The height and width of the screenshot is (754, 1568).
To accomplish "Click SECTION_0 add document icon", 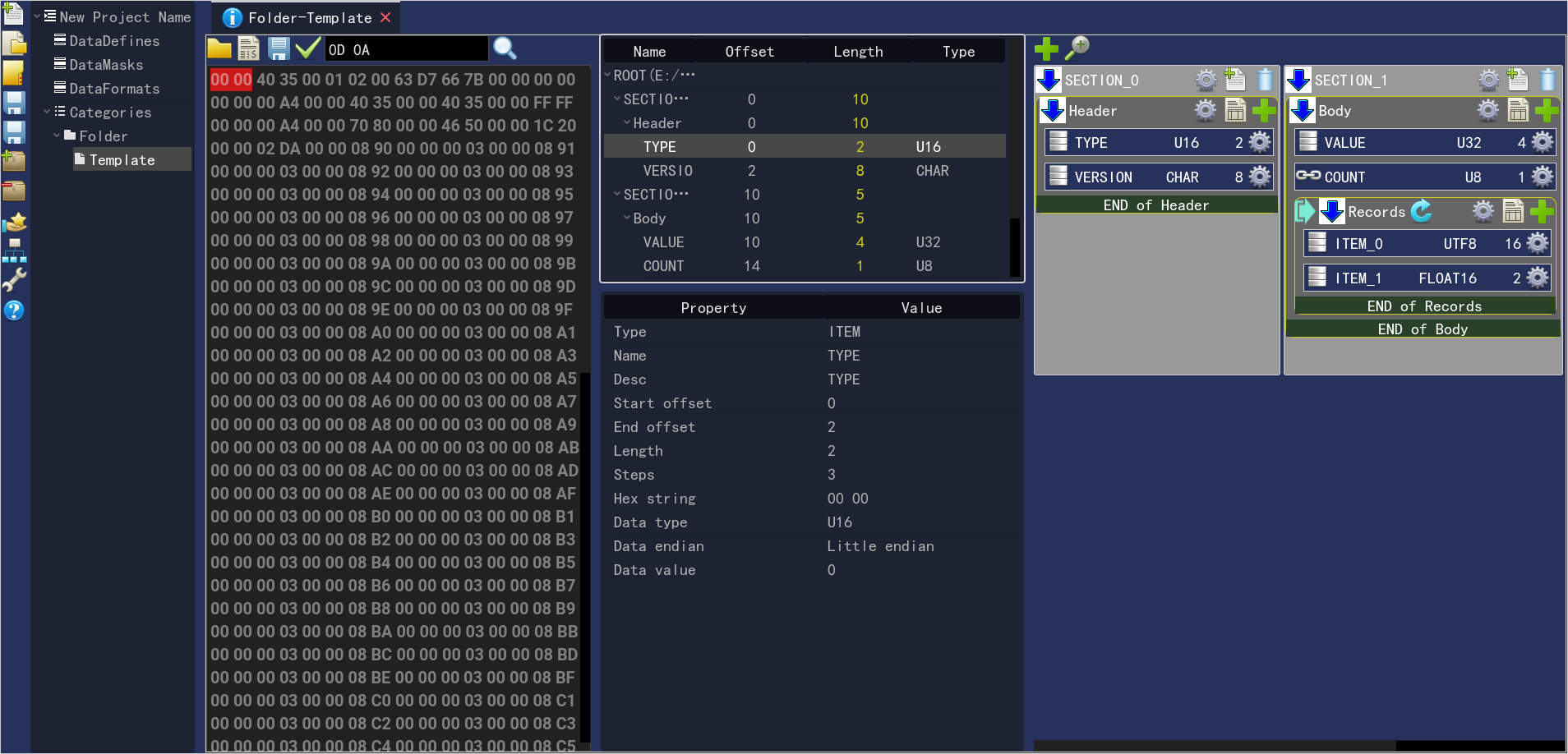I will coord(1235,80).
